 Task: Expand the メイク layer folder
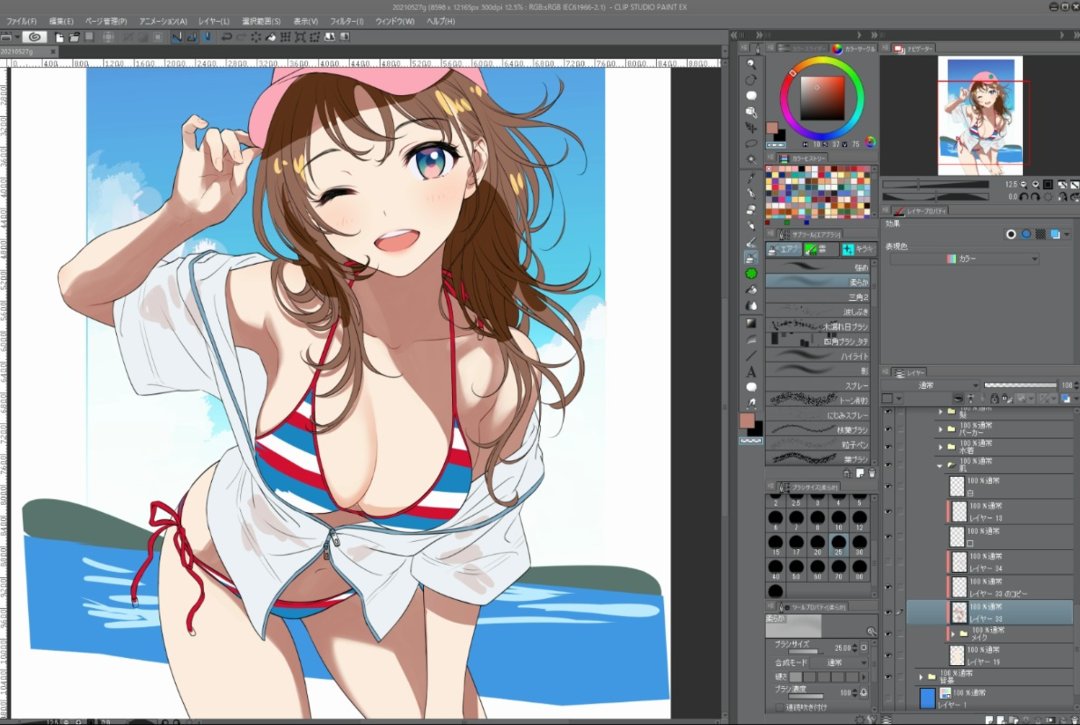(953, 633)
